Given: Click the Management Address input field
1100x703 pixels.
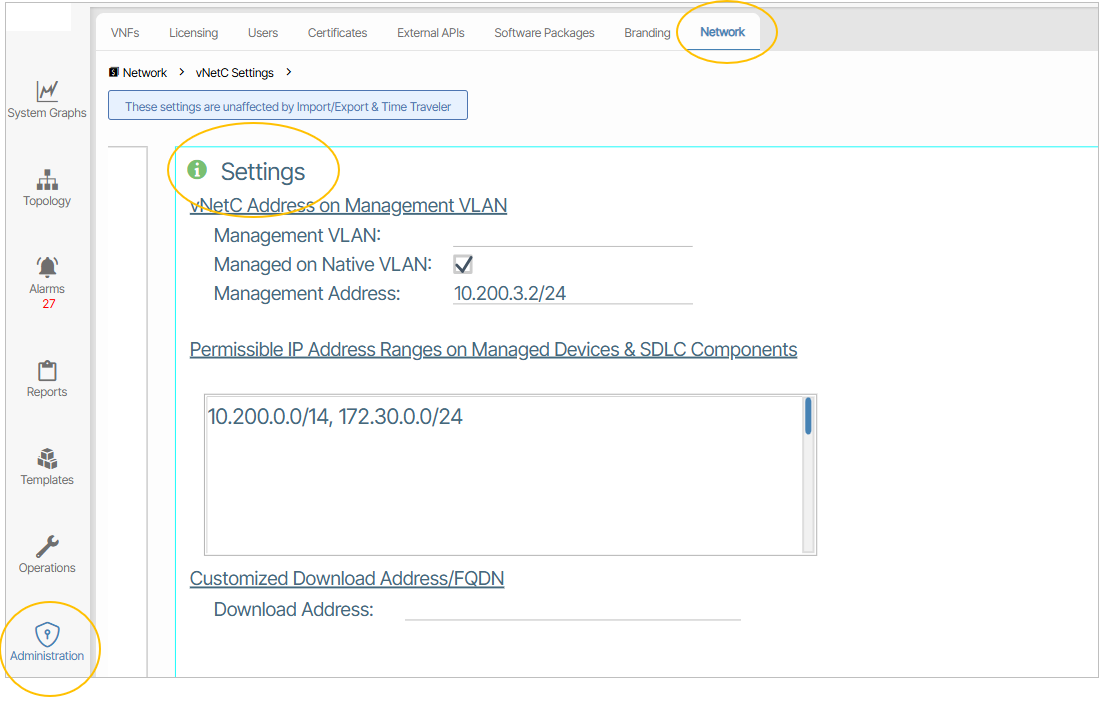Looking at the screenshot, I should tap(572, 294).
